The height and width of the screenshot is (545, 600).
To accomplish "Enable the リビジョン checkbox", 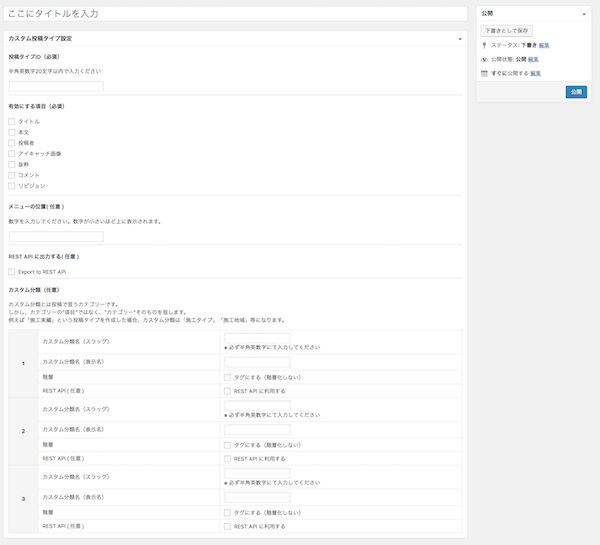I will click(x=12, y=185).
